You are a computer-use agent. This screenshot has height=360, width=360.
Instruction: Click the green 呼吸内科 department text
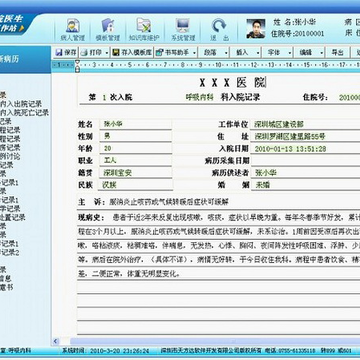tap(199, 97)
